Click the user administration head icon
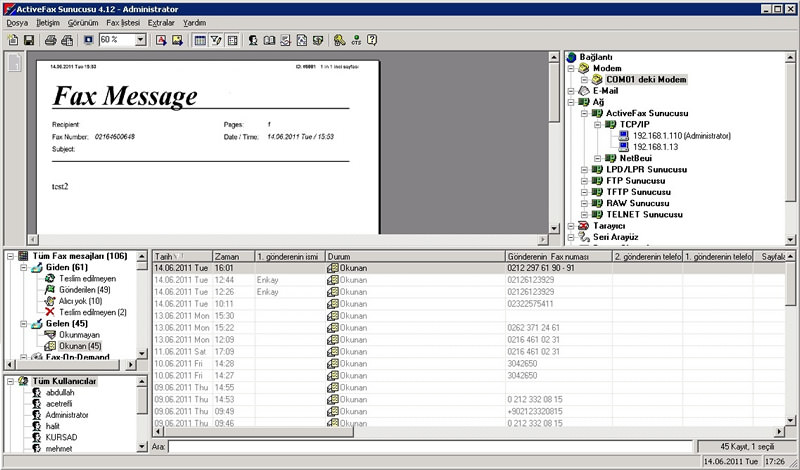 tap(253, 40)
